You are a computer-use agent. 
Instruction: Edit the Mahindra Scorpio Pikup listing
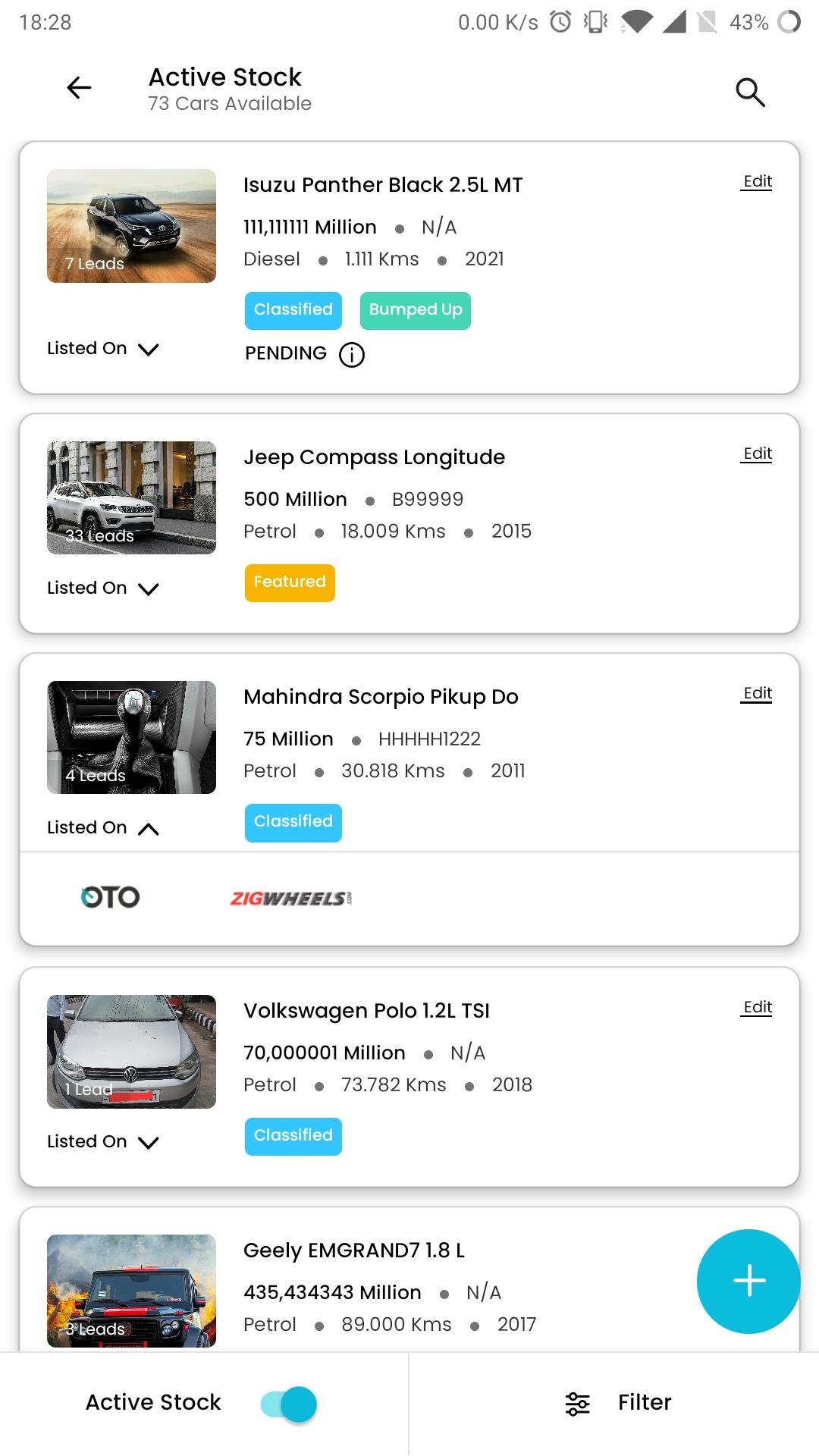757,693
